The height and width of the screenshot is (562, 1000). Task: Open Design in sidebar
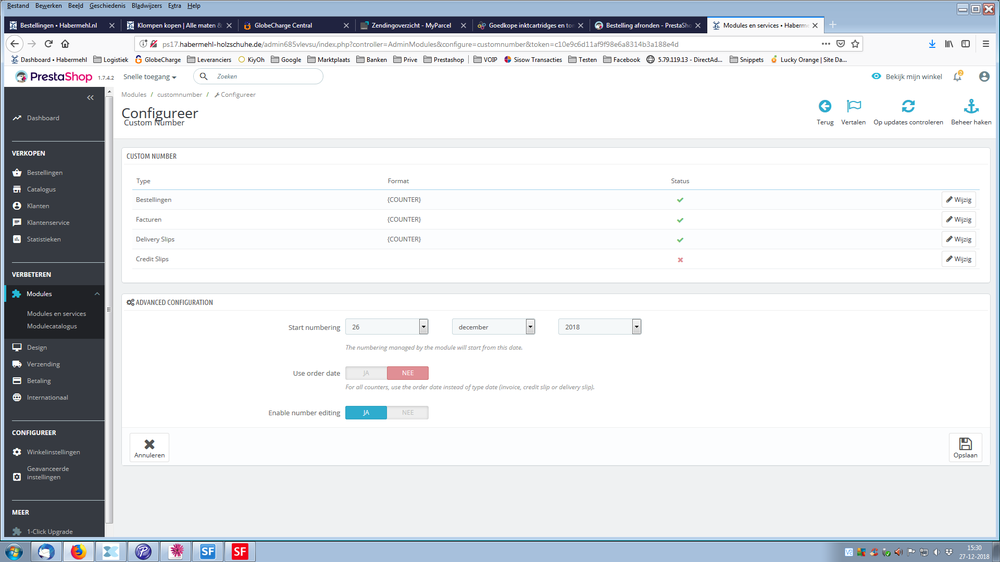pos(36,348)
